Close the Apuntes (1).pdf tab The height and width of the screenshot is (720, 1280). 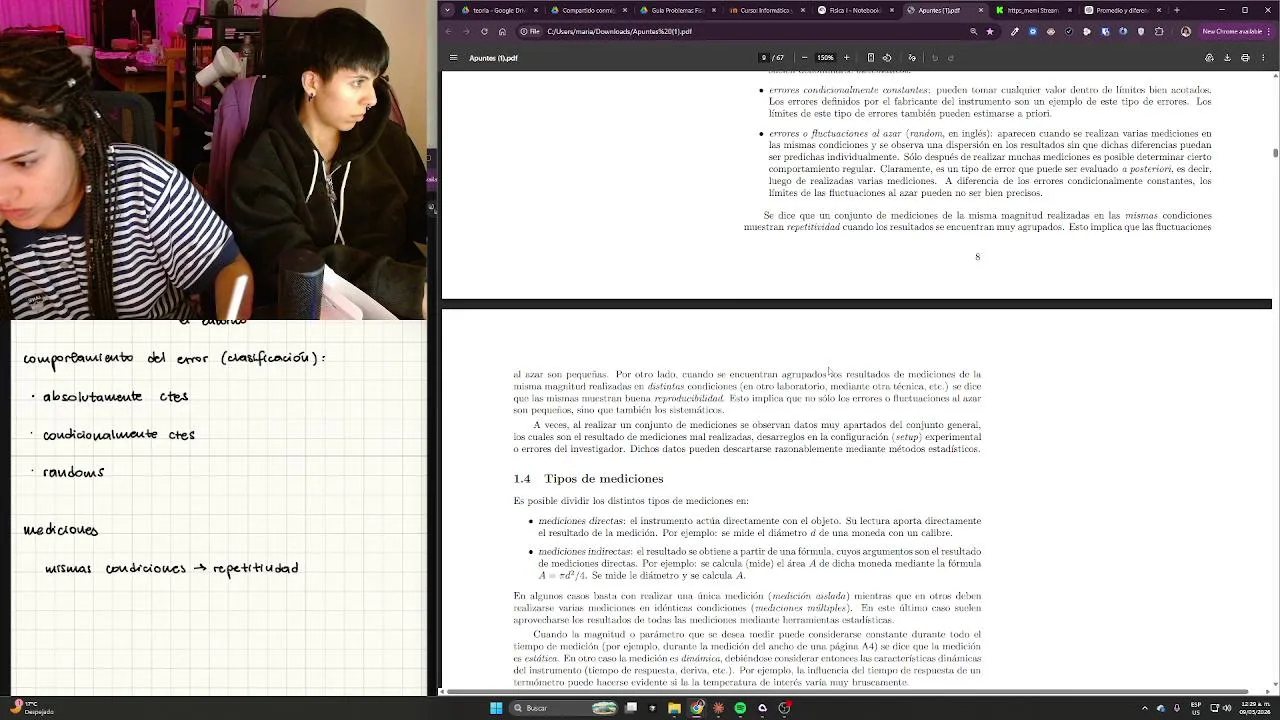tap(981, 10)
